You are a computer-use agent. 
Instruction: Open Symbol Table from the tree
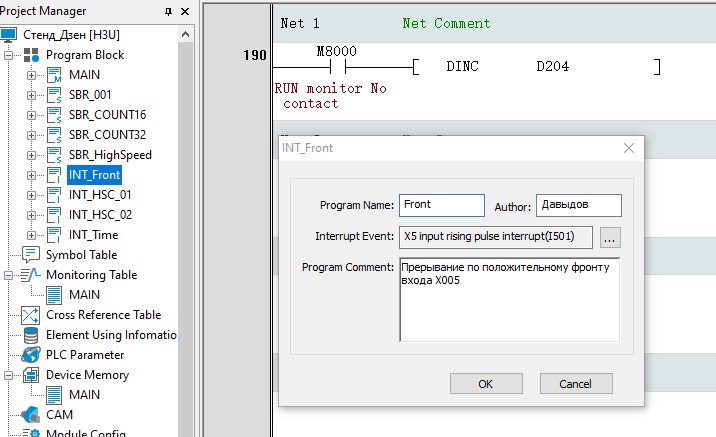click(82, 255)
